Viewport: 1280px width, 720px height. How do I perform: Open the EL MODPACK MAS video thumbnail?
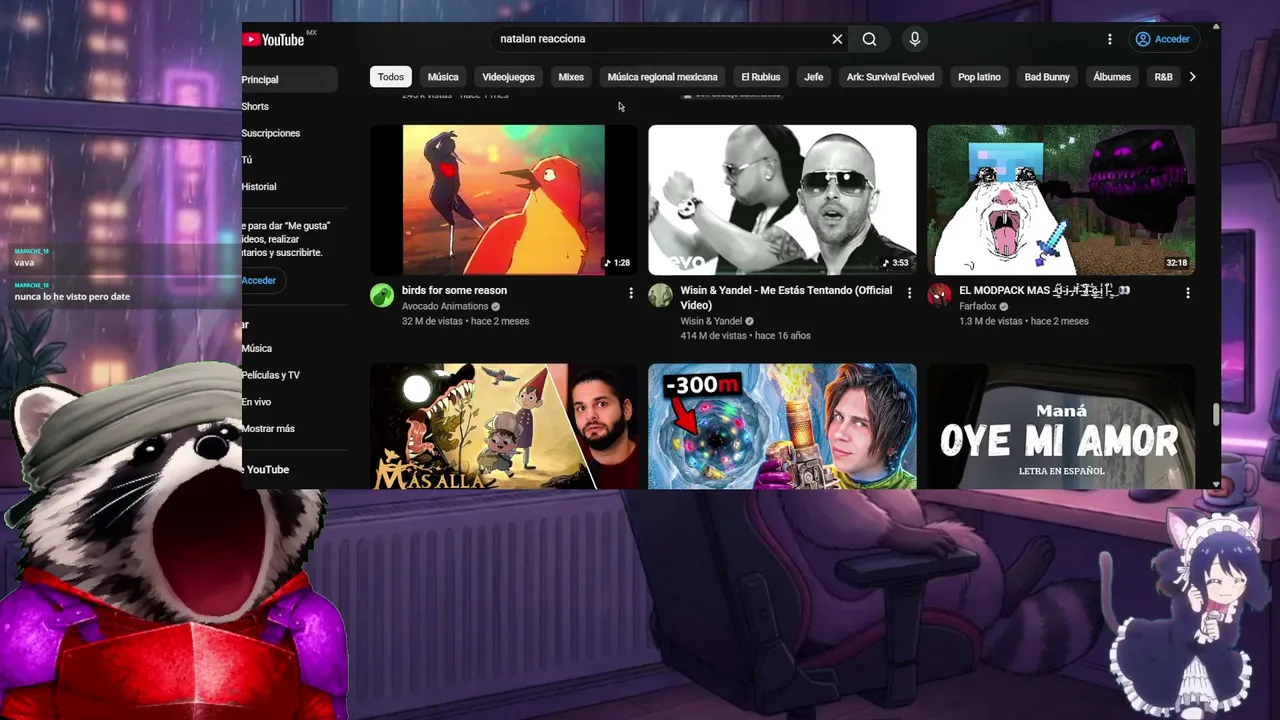[1061, 200]
